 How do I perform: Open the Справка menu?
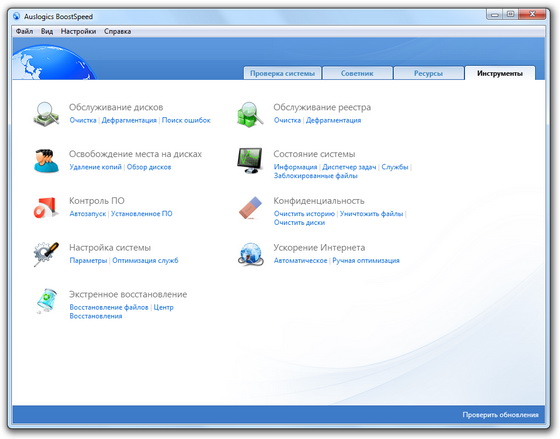point(118,31)
